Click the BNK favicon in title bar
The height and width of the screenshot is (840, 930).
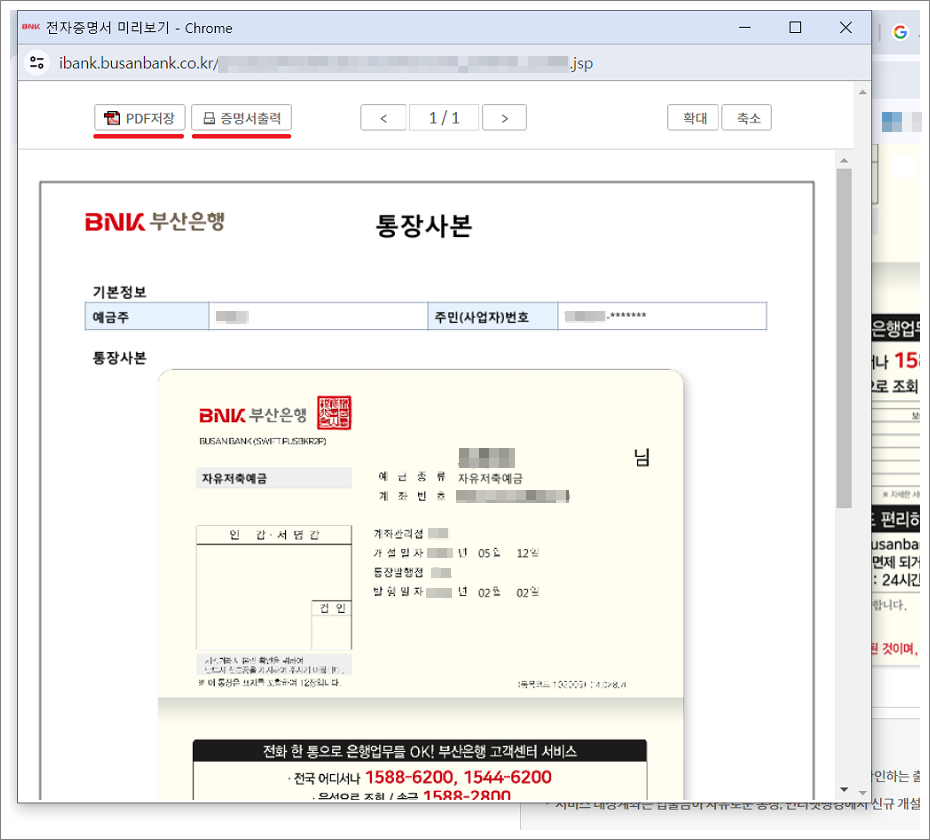point(31,27)
